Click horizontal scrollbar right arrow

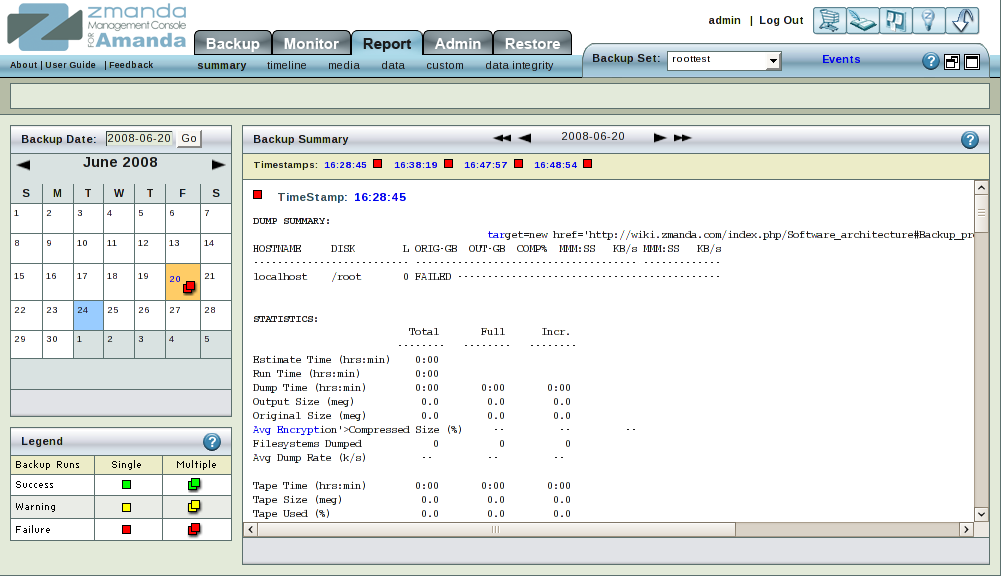point(966,530)
